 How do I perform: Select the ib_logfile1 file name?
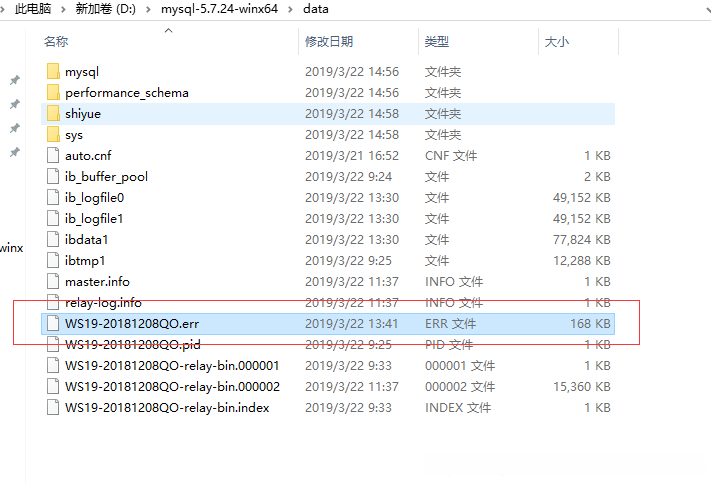click(94, 218)
